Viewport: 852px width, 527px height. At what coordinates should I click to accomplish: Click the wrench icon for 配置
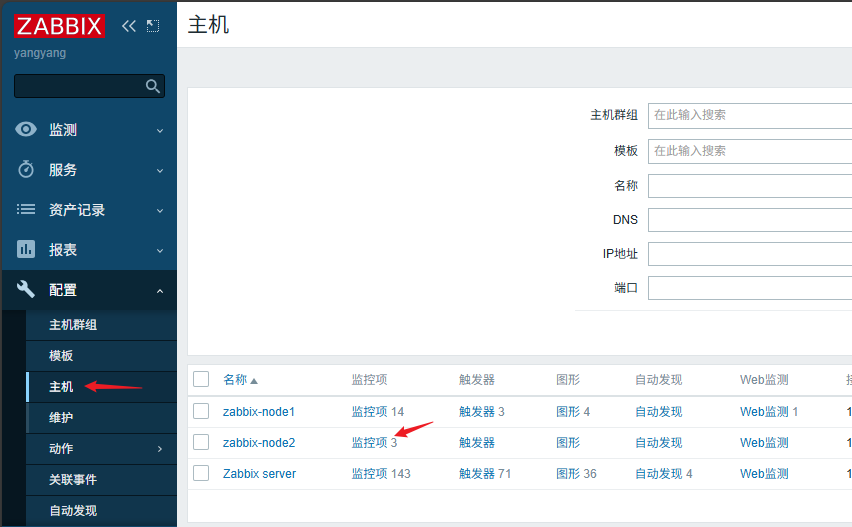(26, 289)
